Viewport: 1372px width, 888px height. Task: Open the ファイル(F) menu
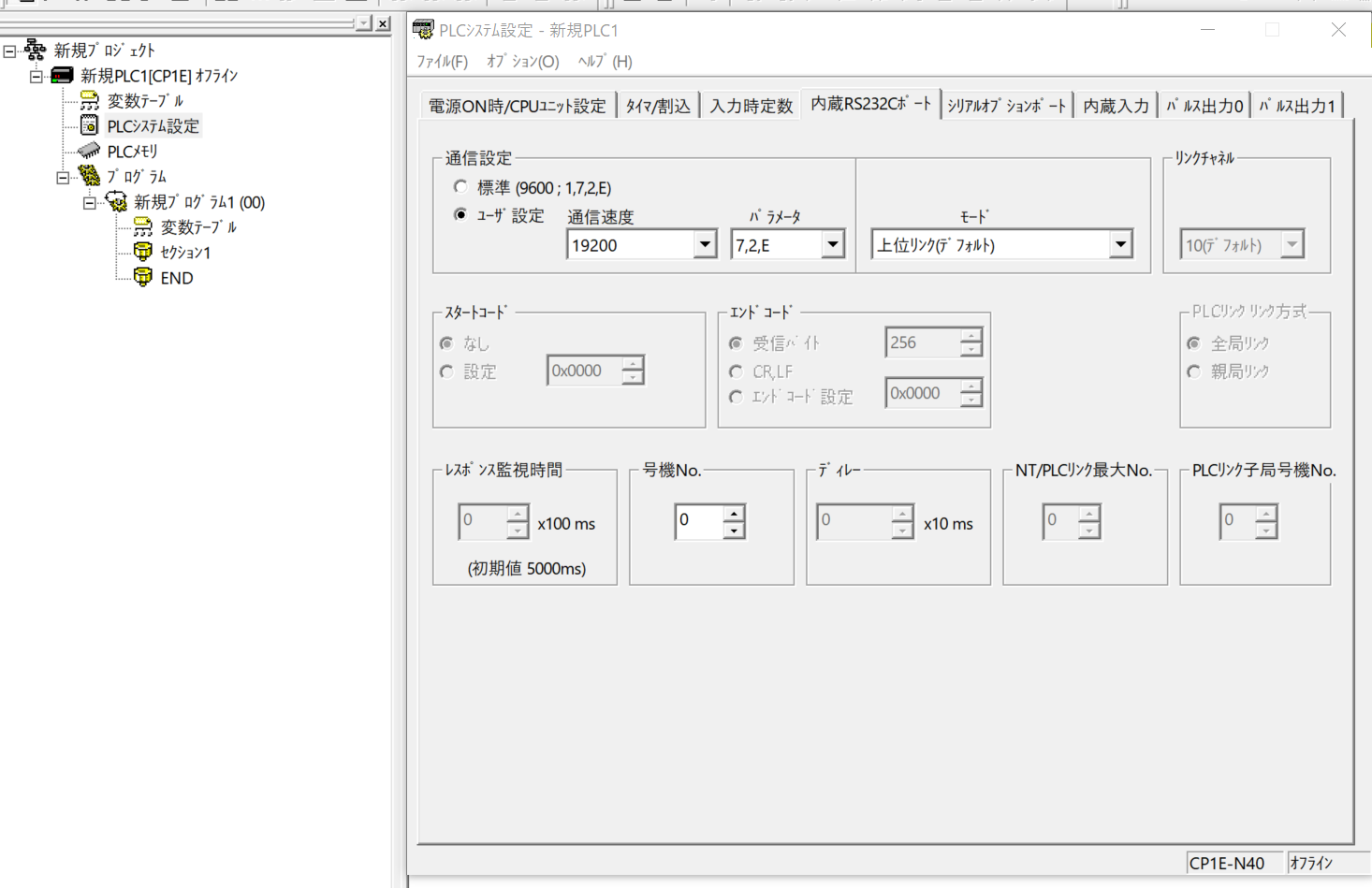pos(442,62)
